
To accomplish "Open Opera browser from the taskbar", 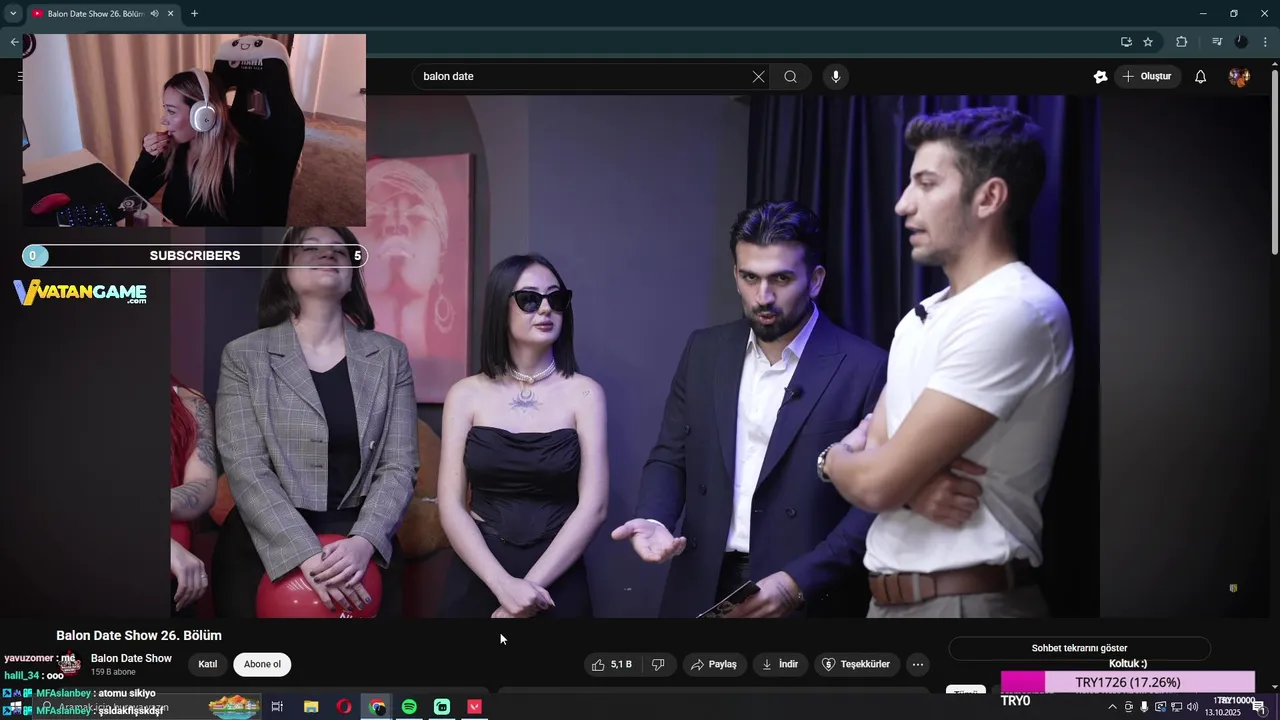I will tap(344, 707).
